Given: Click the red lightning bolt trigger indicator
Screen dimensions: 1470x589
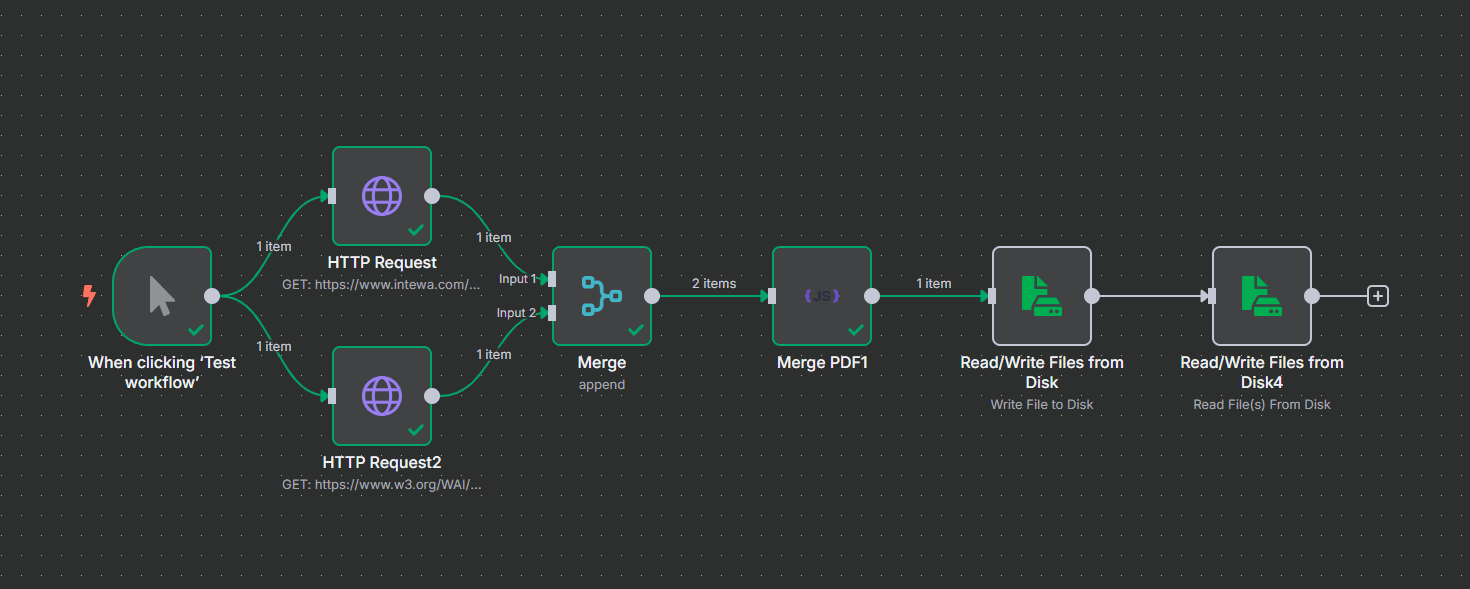Looking at the screenshot, I should [90, 295].
